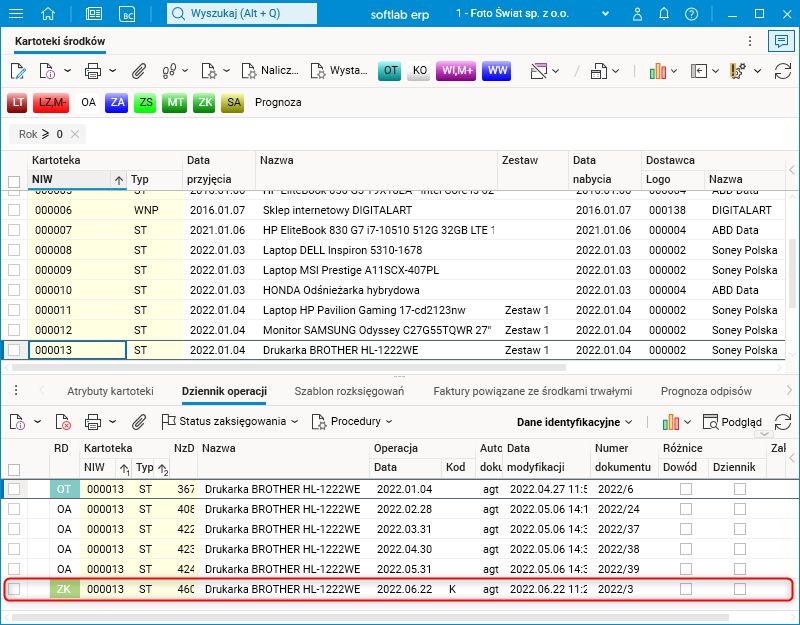
Task: Click the Podgląd button
Action: point(733,422)
